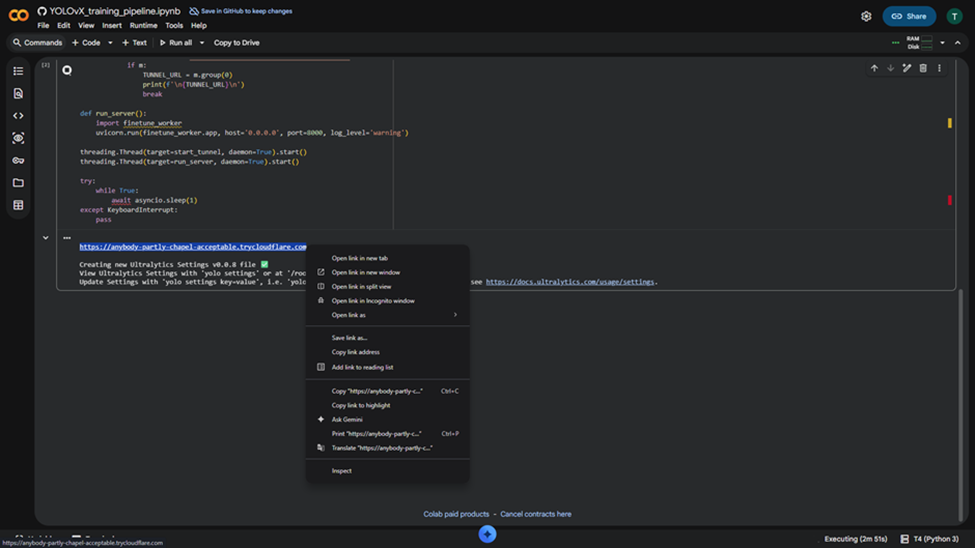The width and height of the screenshot is (975, 548).
Task: Open more cell actions menu
Action: [939, 68]
